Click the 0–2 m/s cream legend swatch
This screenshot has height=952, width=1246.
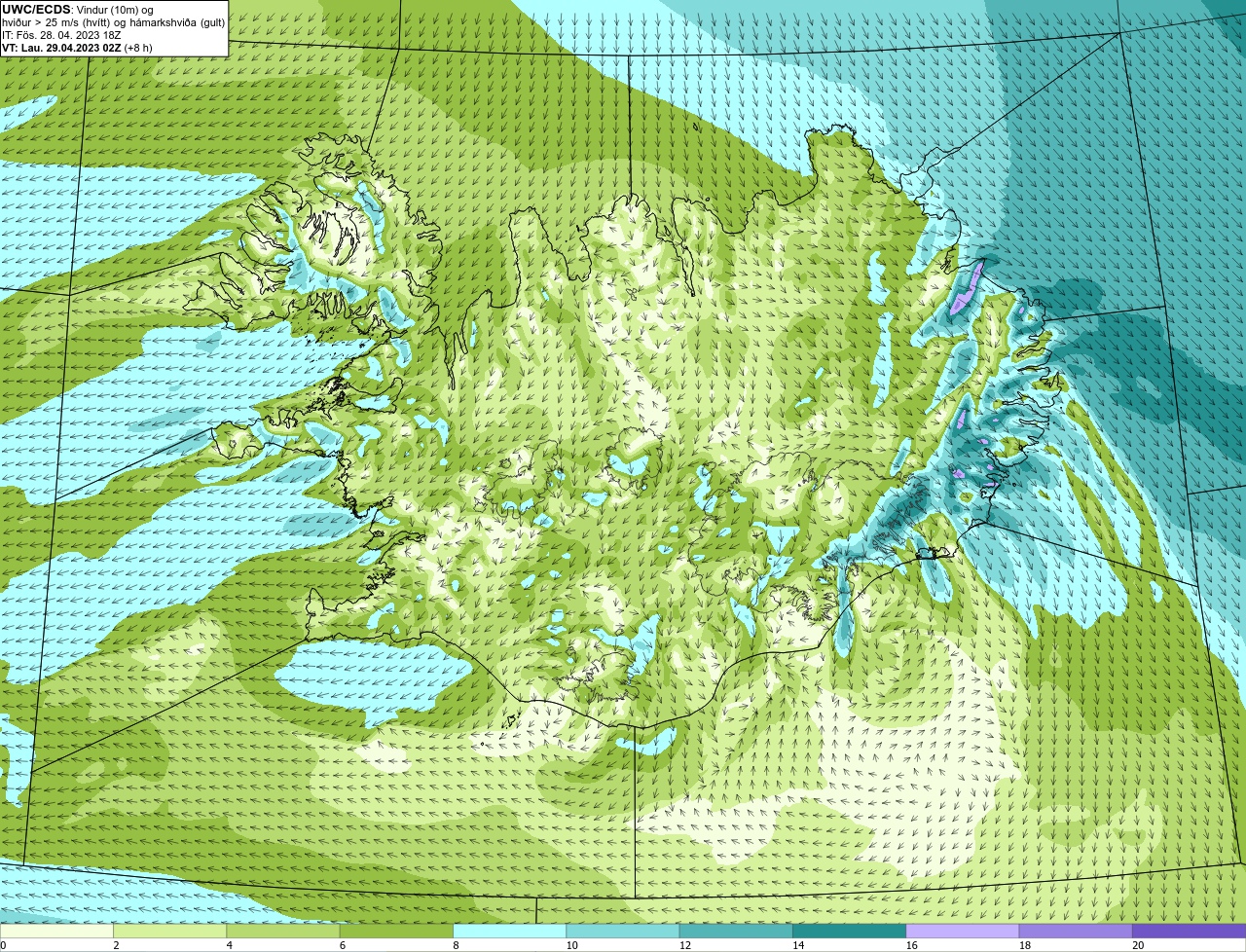(x=56, y=932)
